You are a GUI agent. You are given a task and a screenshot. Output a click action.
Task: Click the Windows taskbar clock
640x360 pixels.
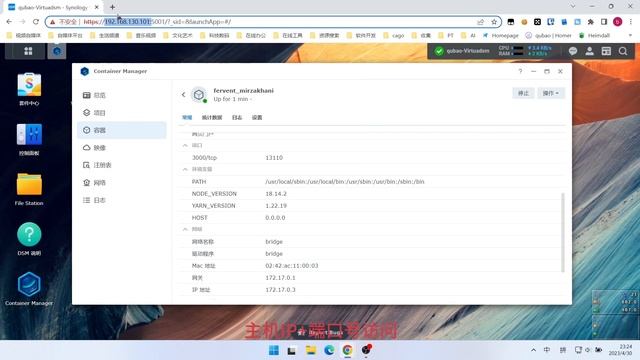coord(621,350)
